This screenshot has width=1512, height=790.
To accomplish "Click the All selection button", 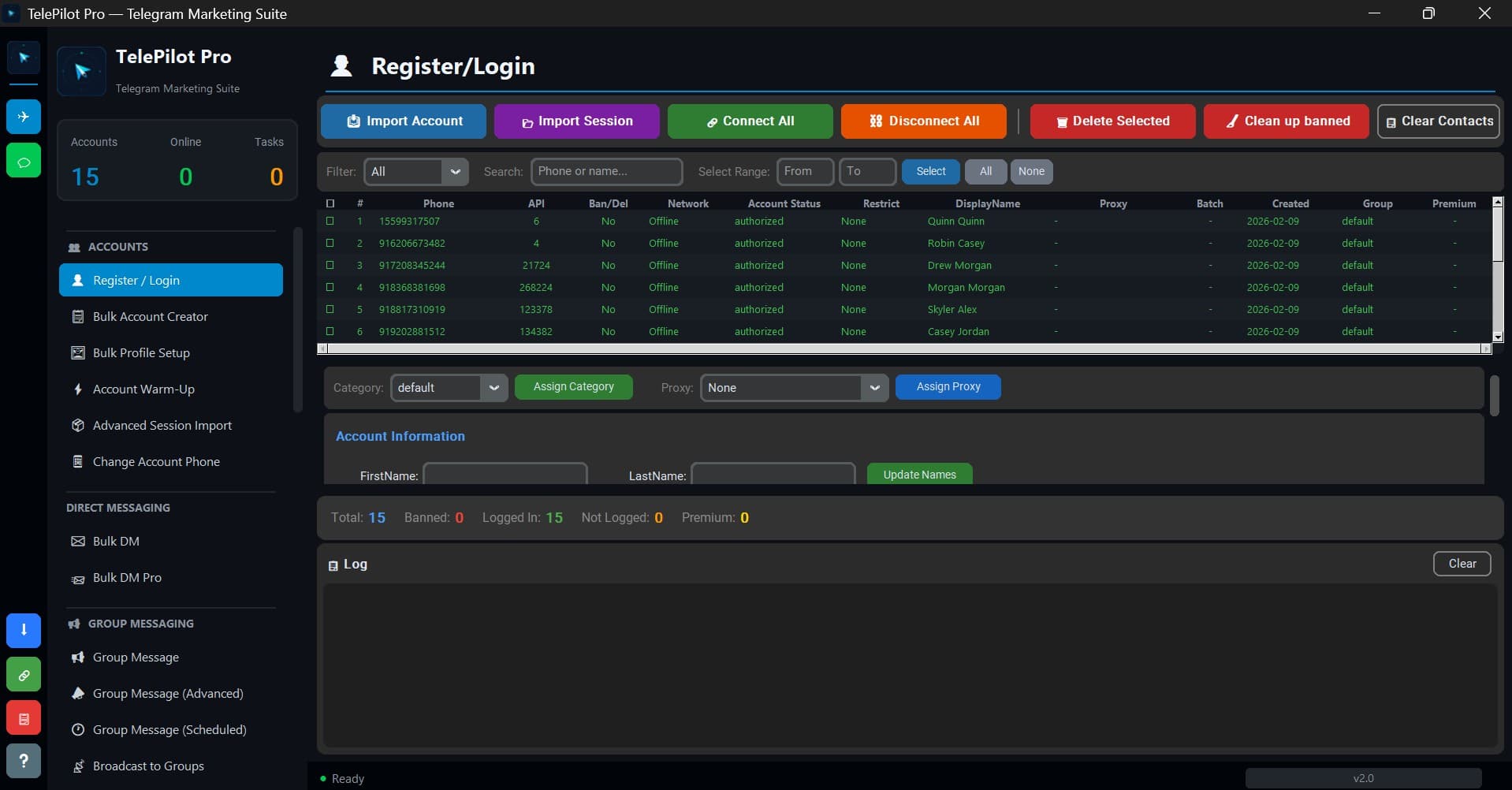I will coord(986,172).
